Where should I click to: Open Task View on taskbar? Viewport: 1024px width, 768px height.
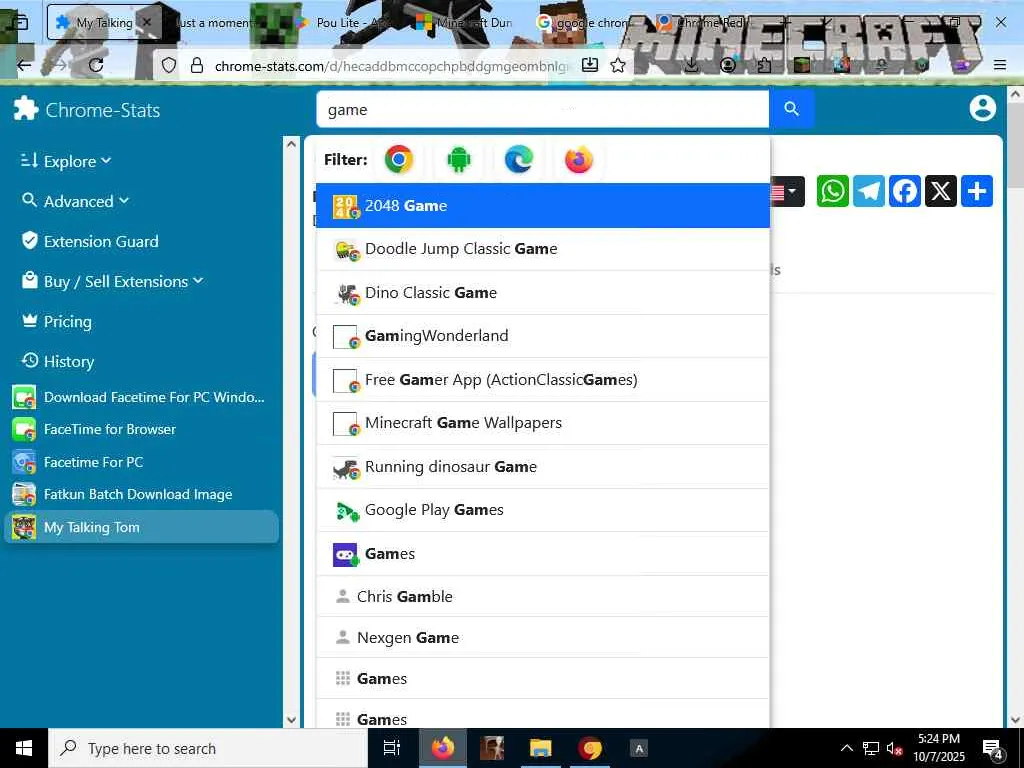392,748
